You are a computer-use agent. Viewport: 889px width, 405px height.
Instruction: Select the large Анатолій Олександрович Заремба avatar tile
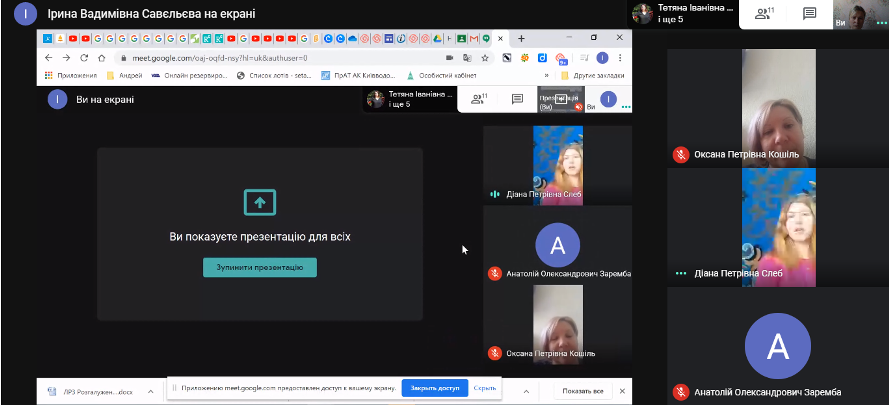[x=778, y=346]
